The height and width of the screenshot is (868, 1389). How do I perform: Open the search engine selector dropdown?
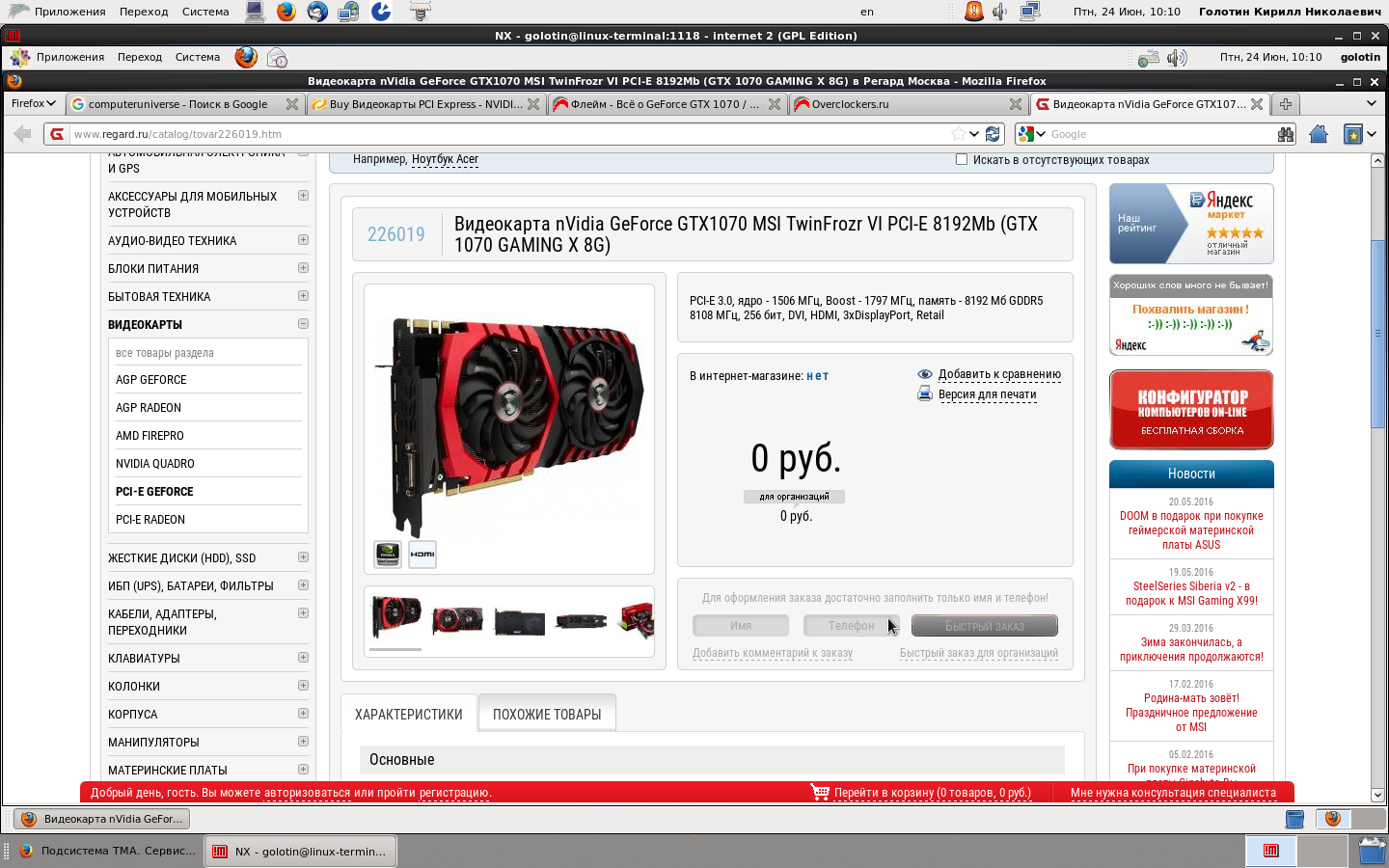[1031, 134]
